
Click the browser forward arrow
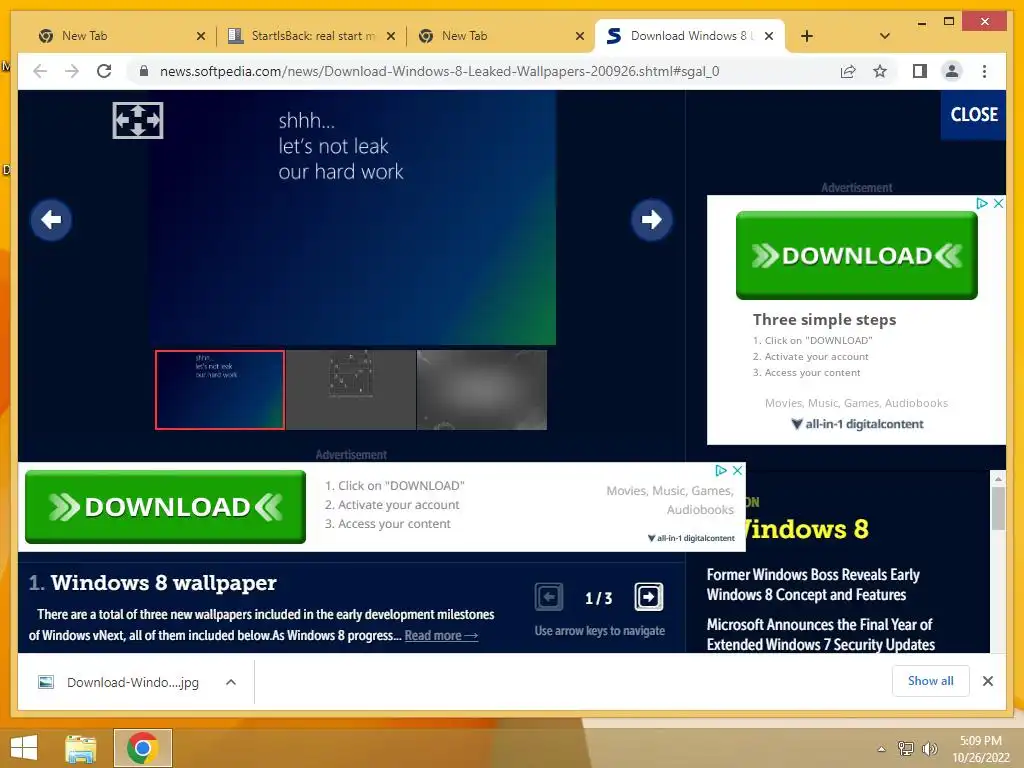pos(72,71)
